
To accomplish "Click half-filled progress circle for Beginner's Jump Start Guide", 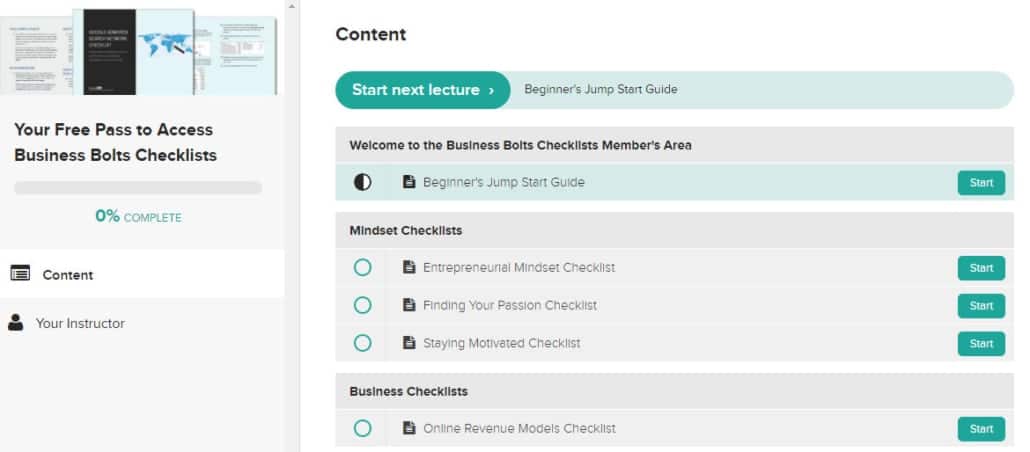I will 362,182.
